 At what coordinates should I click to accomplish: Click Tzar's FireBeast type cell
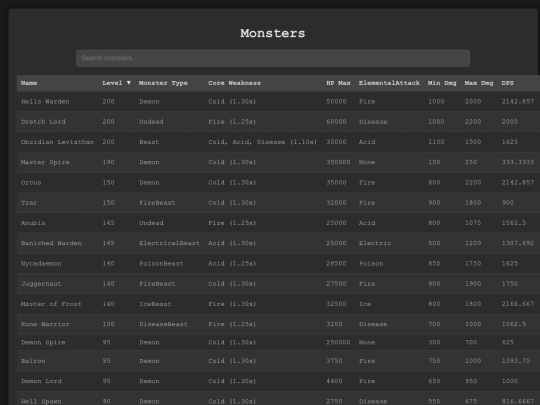[157, 203]
